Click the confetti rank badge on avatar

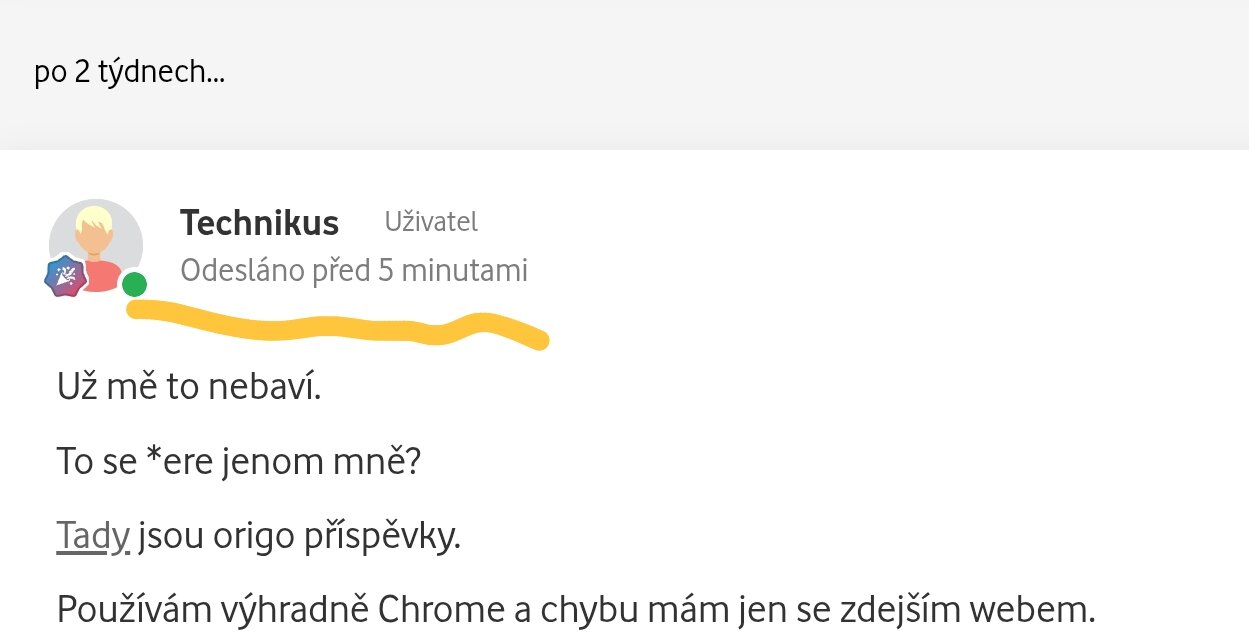click(x=65, y=277)
